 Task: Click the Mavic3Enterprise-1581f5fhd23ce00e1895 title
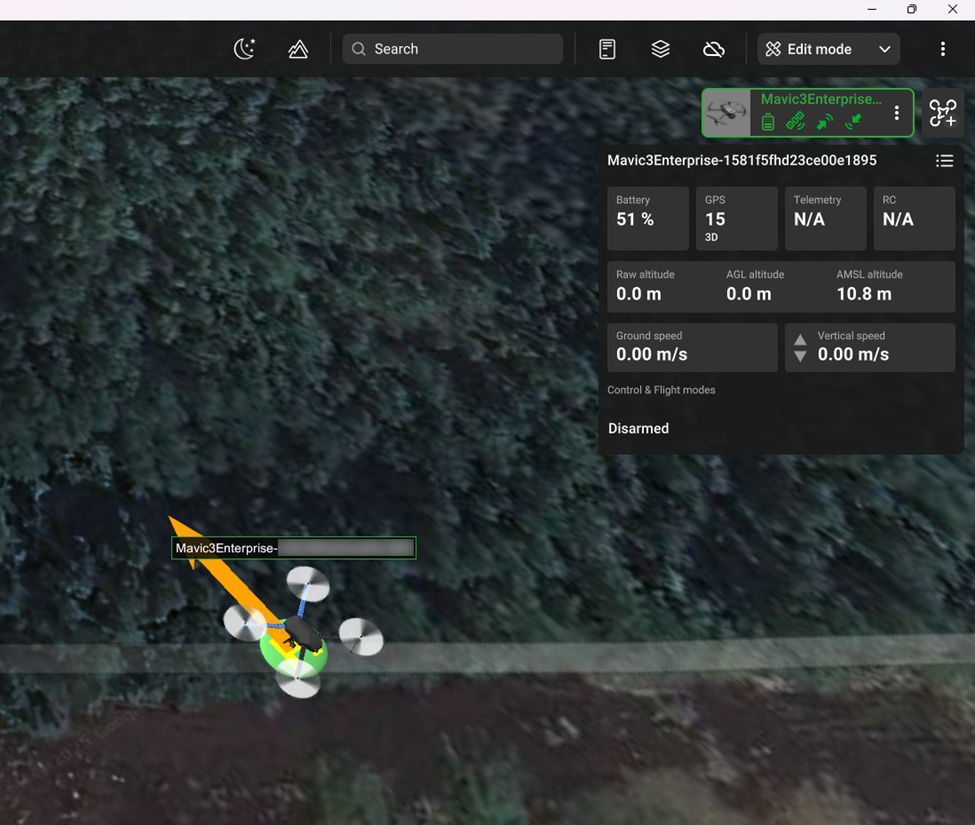(x=742, y=160)
